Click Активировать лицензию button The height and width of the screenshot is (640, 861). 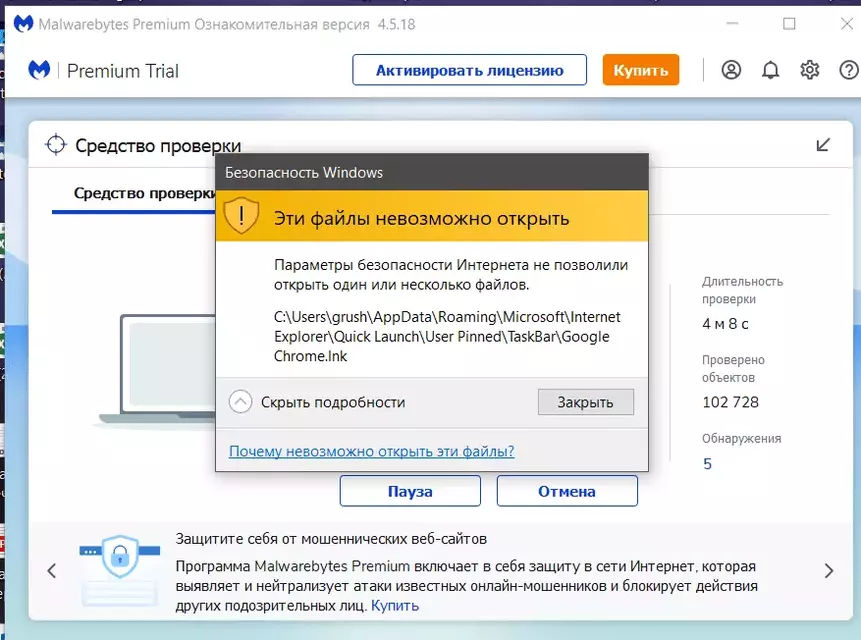pos(469,70)
